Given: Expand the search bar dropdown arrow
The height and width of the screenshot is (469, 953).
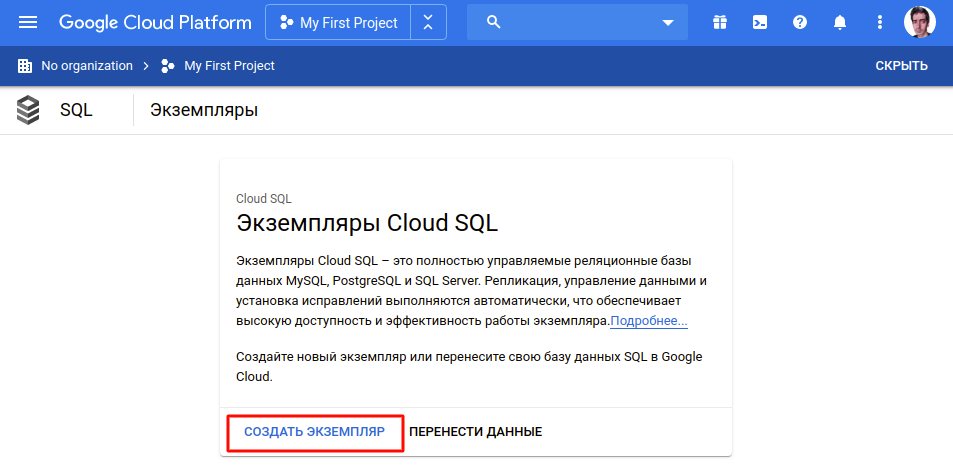Looking at the screenshot, I should [668, 22].
